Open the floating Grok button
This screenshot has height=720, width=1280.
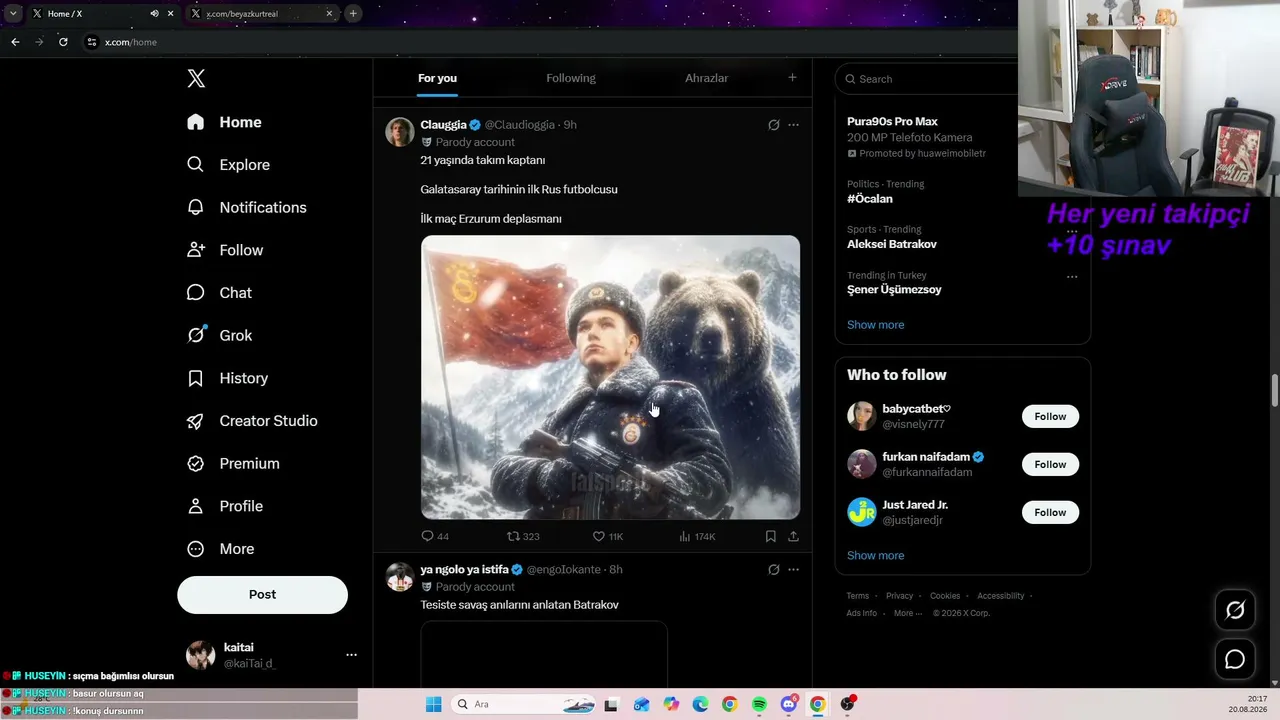click(x=1235, y=610)
